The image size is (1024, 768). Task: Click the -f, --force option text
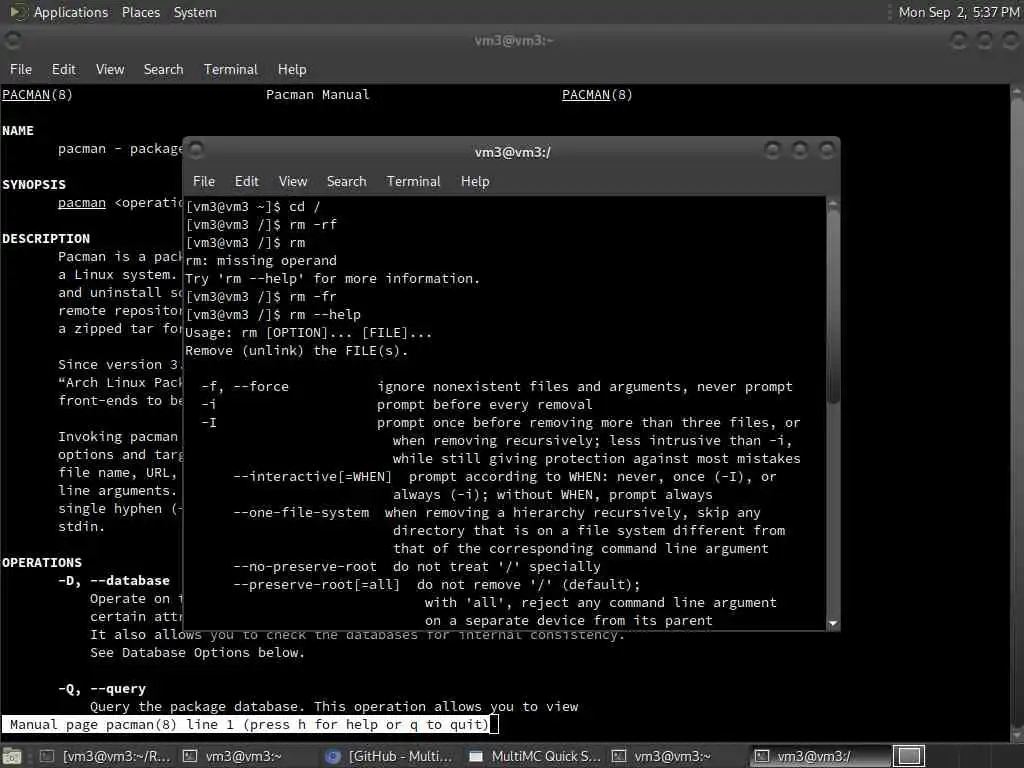245,387
